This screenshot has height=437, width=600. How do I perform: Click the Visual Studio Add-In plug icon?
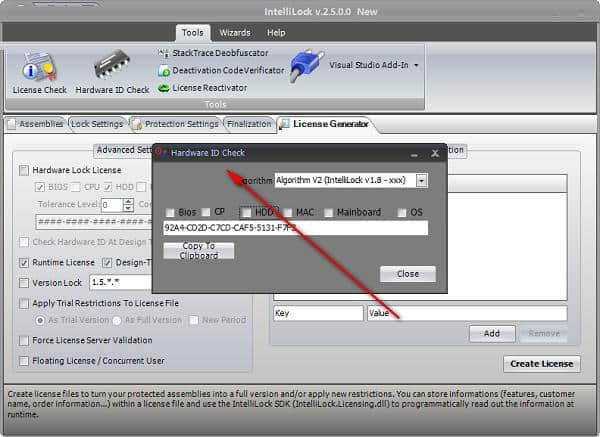[x=306, y=67]
